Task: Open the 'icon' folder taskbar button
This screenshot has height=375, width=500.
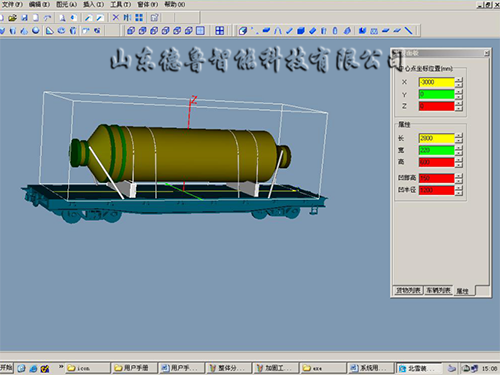Action: pyautogui.click(x=88, y=368)
